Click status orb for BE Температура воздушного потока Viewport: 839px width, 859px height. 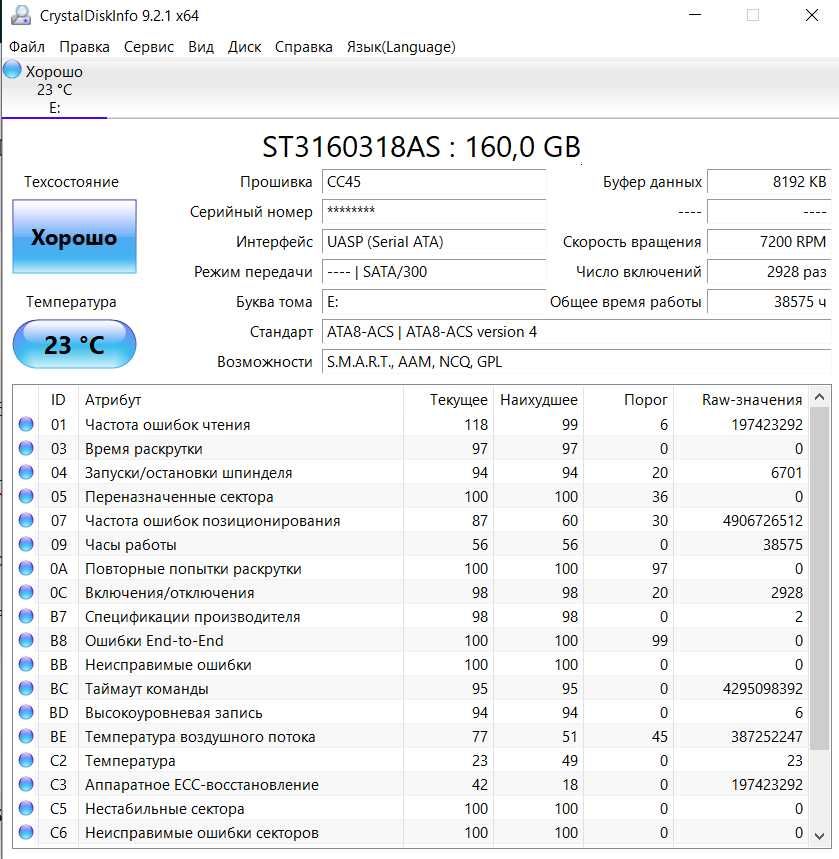(x=26, y=736)
